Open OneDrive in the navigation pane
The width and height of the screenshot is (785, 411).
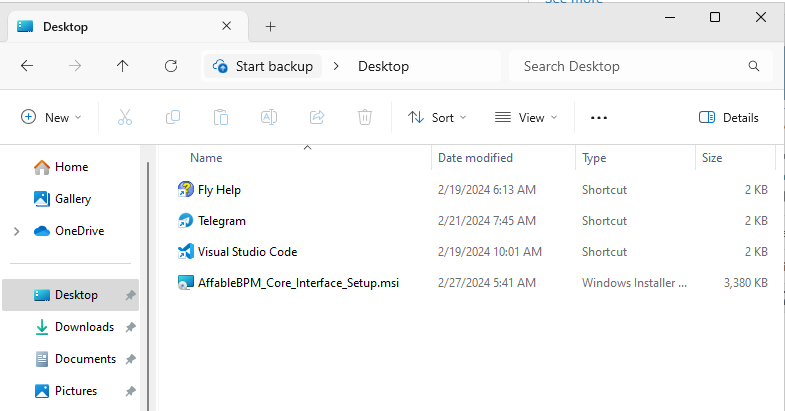(80, 231)
